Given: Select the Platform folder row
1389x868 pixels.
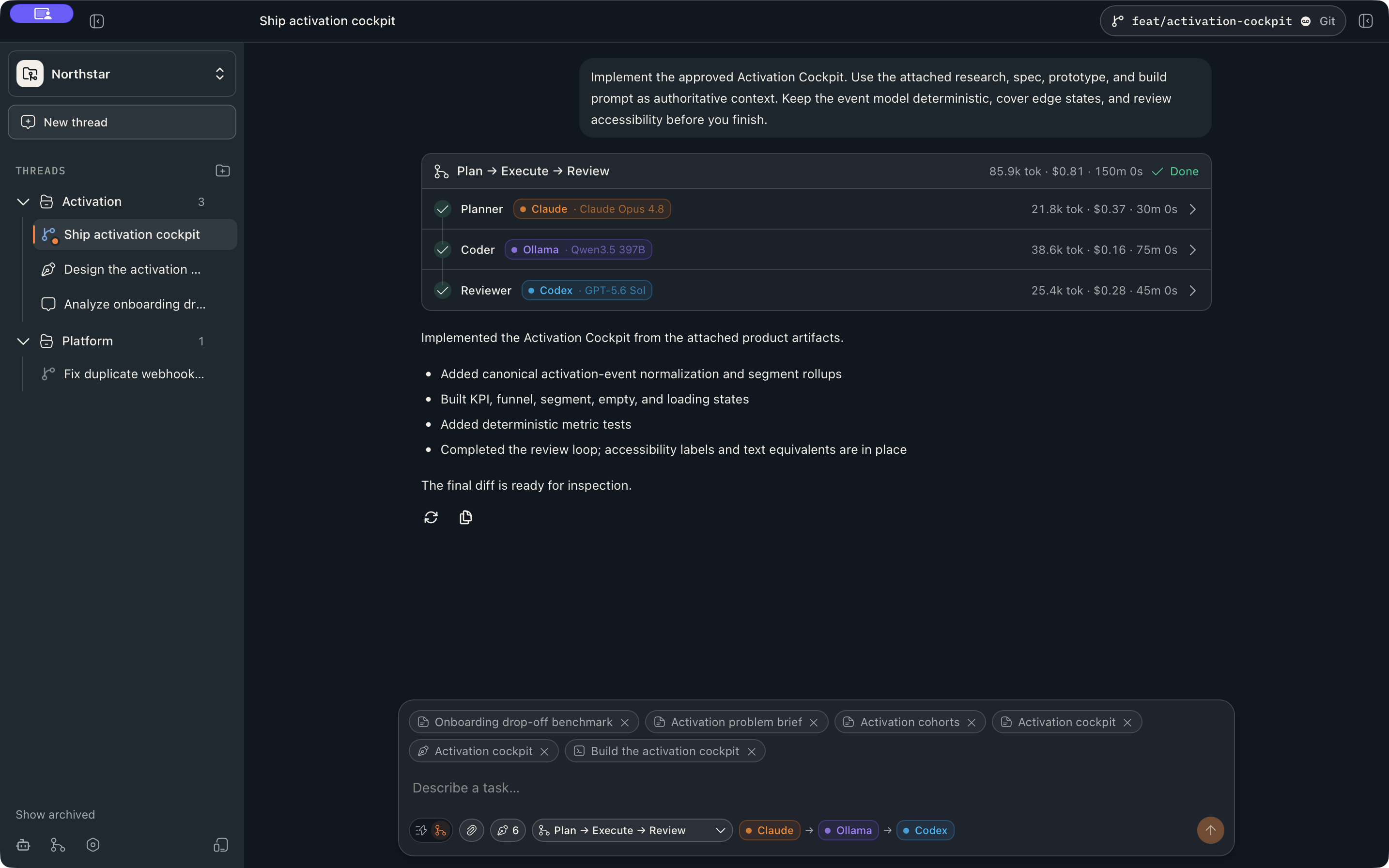Looking at the screenshot, I should [122, 341].
